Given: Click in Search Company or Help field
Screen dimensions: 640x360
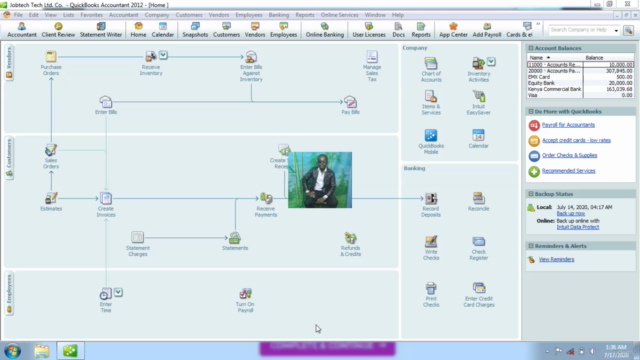Looking at the screenshot, I should pos(580,30).
